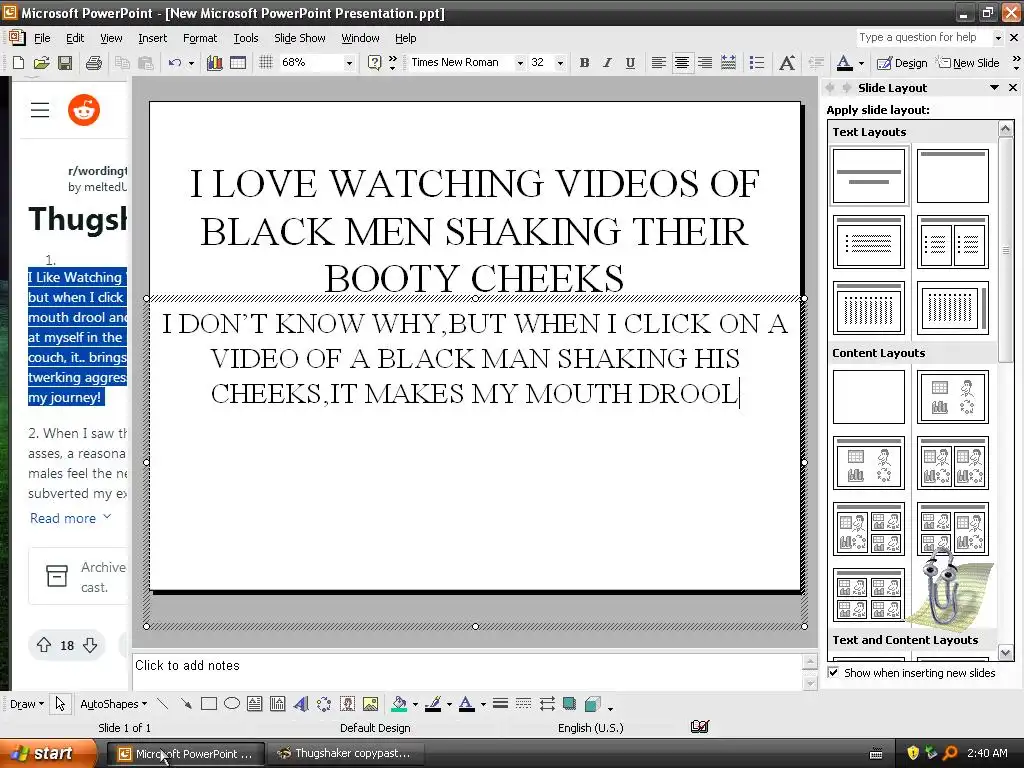Set text alignment to Align Right
This screenshot has width=1024, height=768.
(705, 63)
